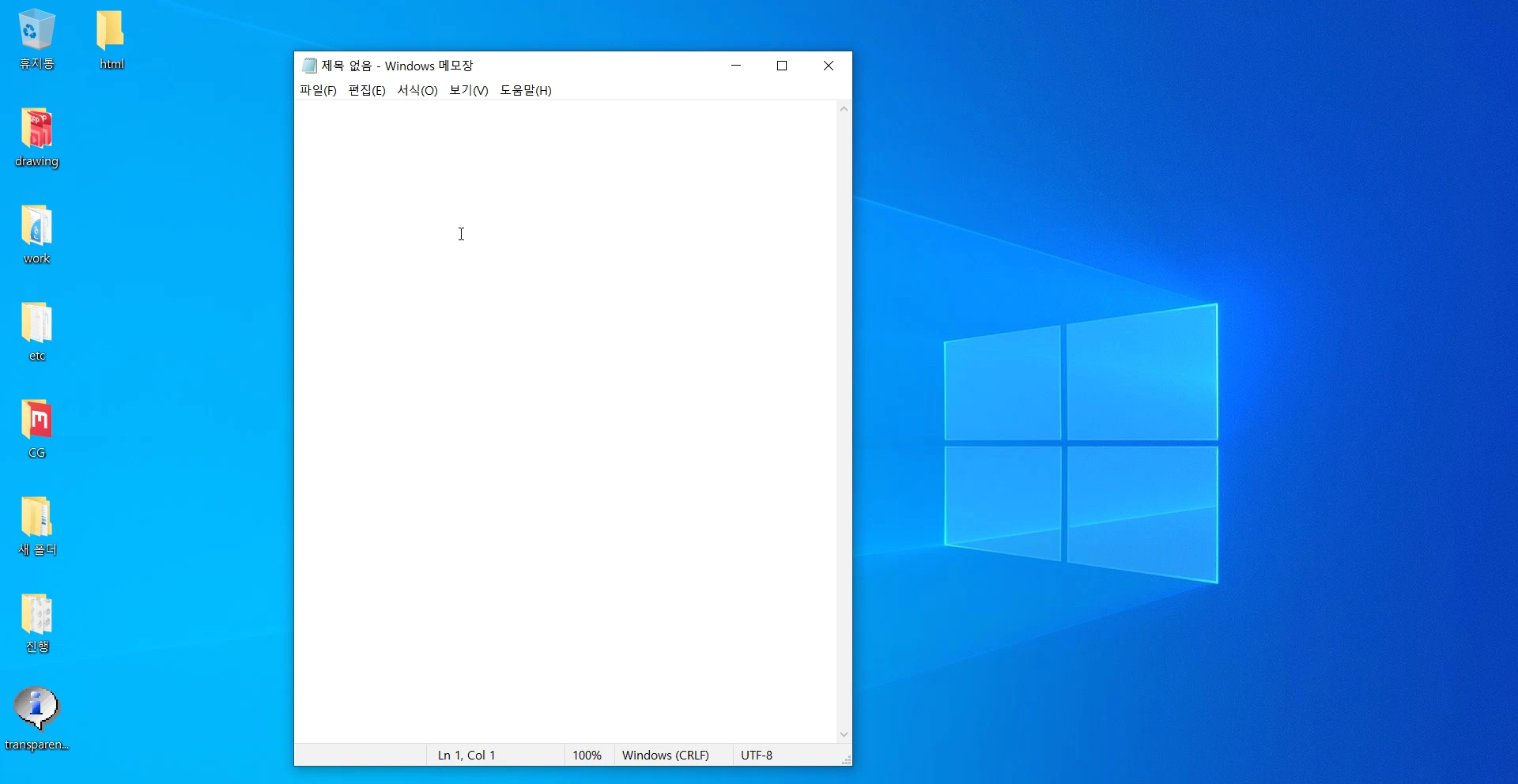1518x784 pixels.
Task: Open the 서식(O) menu
Action: pos(417,90)
